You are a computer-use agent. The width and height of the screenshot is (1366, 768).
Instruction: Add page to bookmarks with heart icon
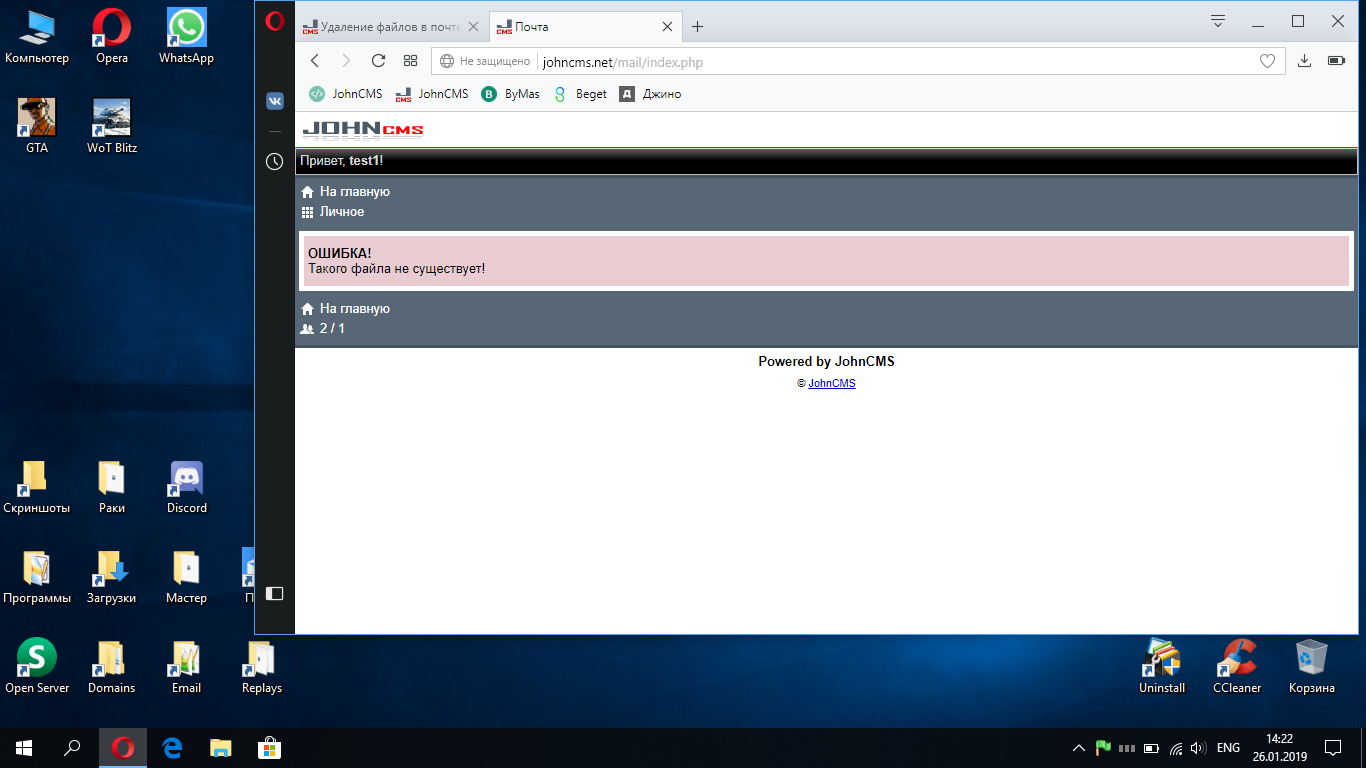coord(1267,62)
